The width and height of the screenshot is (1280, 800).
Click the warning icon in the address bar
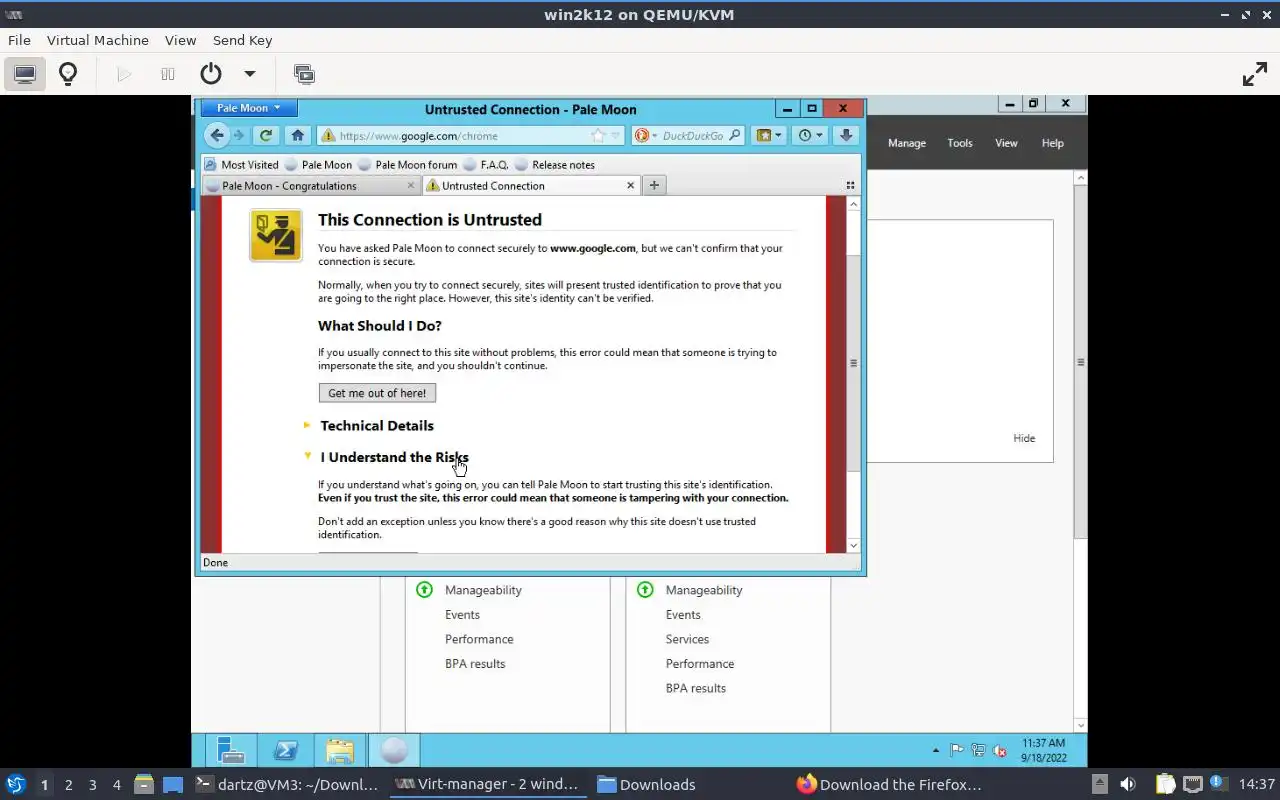tap(328, 136)
